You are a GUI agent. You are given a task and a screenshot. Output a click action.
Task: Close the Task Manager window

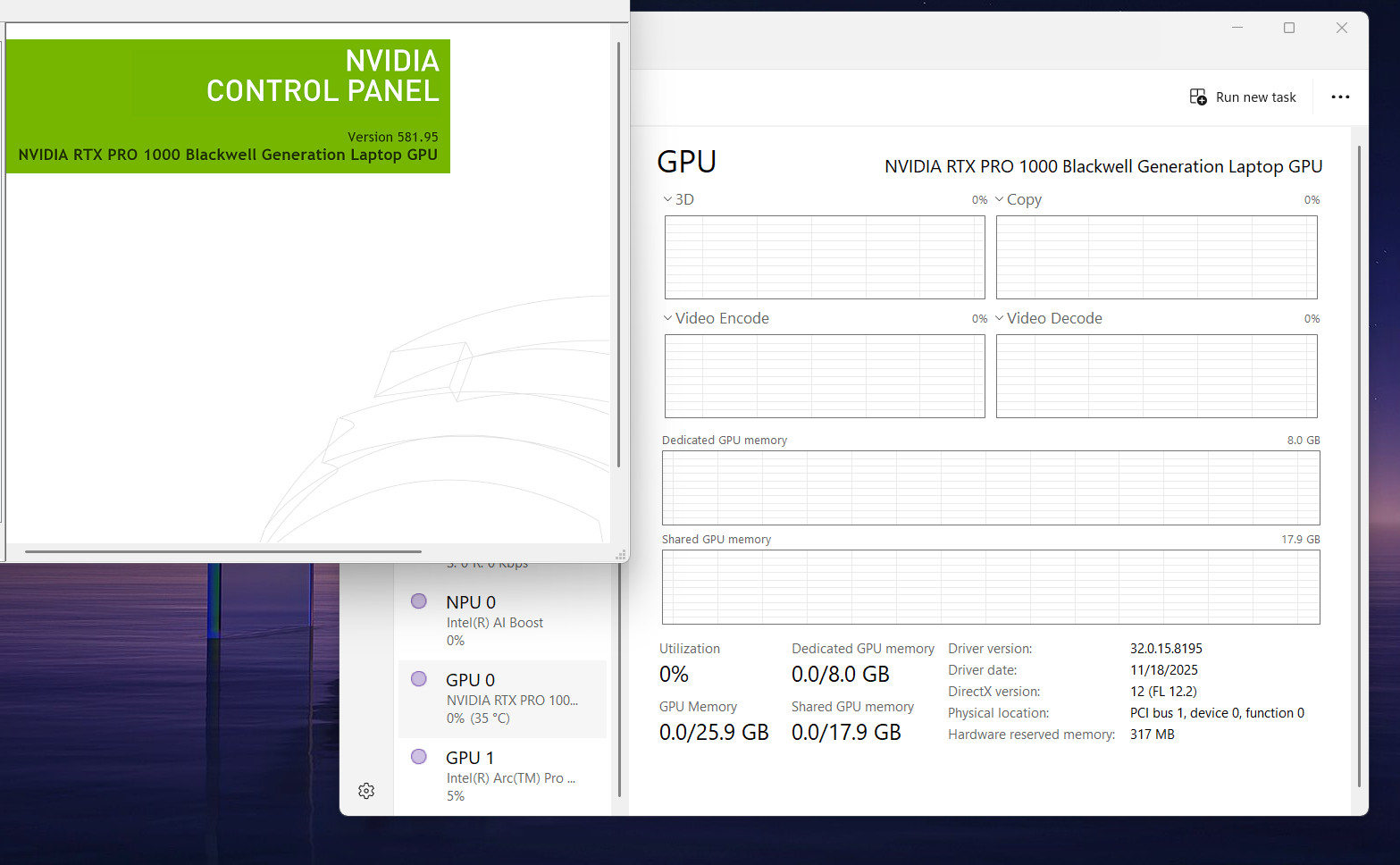pyautogui.click(x=1341, y=28)
